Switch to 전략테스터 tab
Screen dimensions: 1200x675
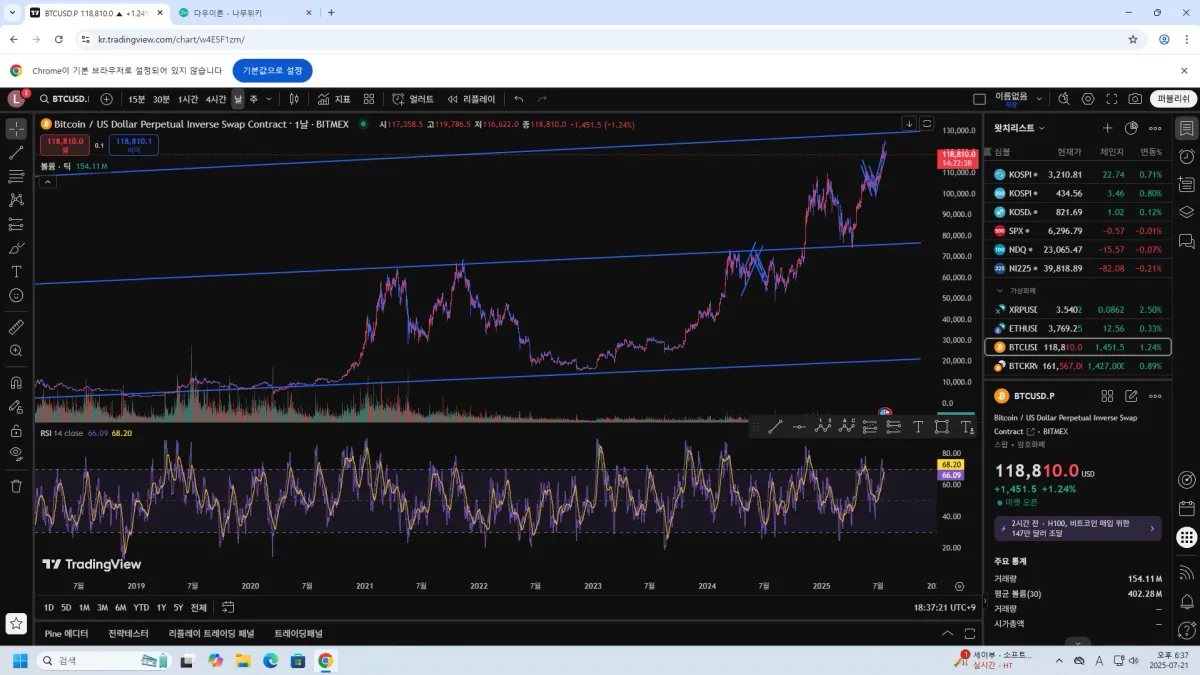pyautogui.click(x=128, y=633)
